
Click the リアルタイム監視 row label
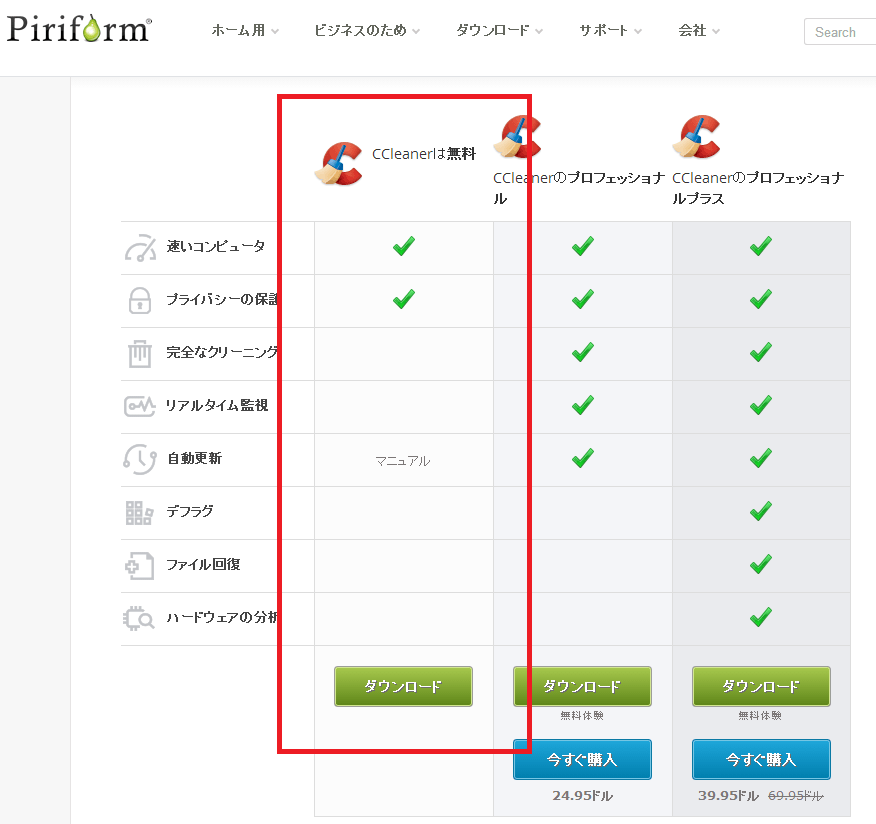(x=217, y=406)
